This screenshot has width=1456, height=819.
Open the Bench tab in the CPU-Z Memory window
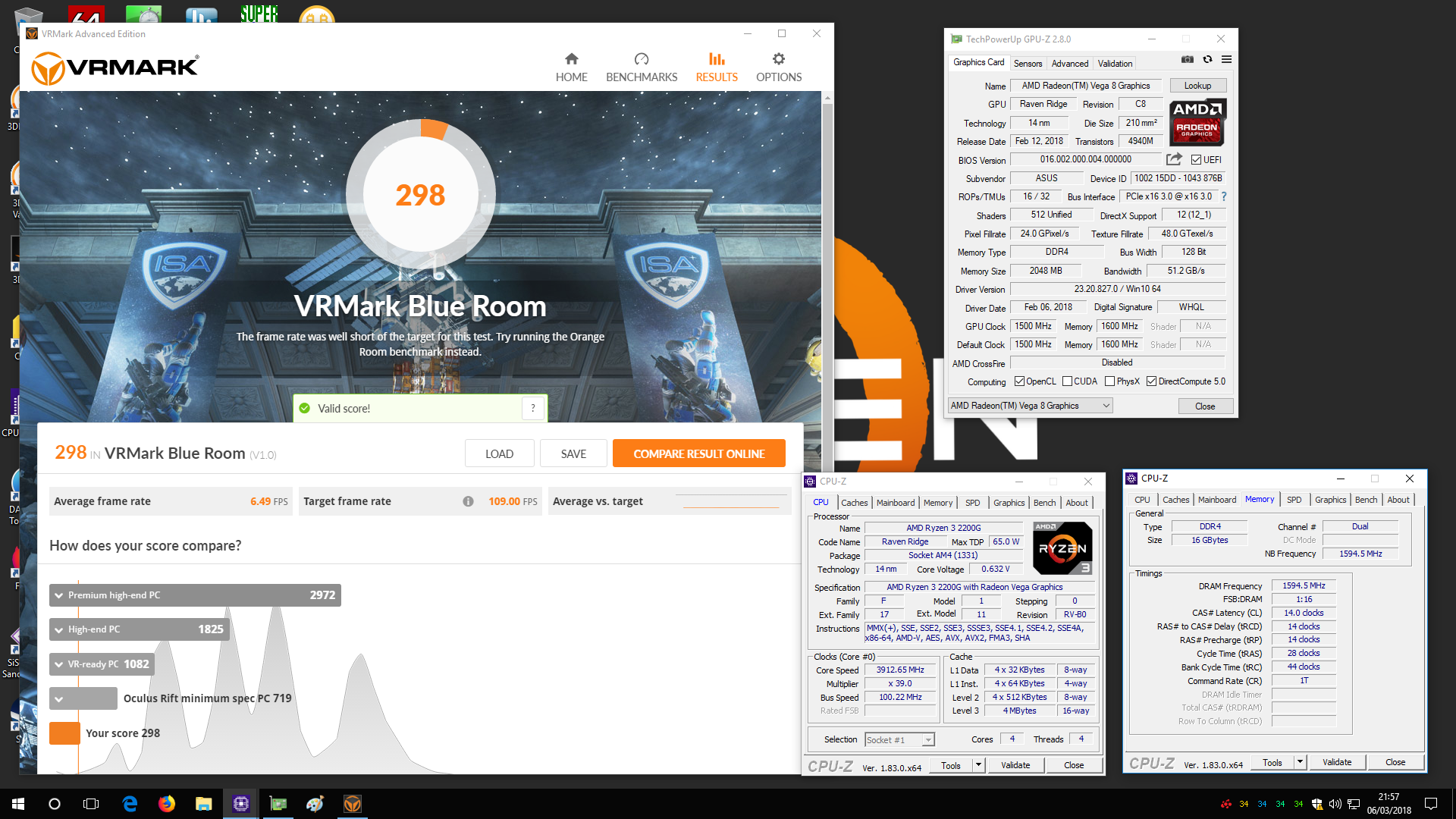pos(1366,500)
